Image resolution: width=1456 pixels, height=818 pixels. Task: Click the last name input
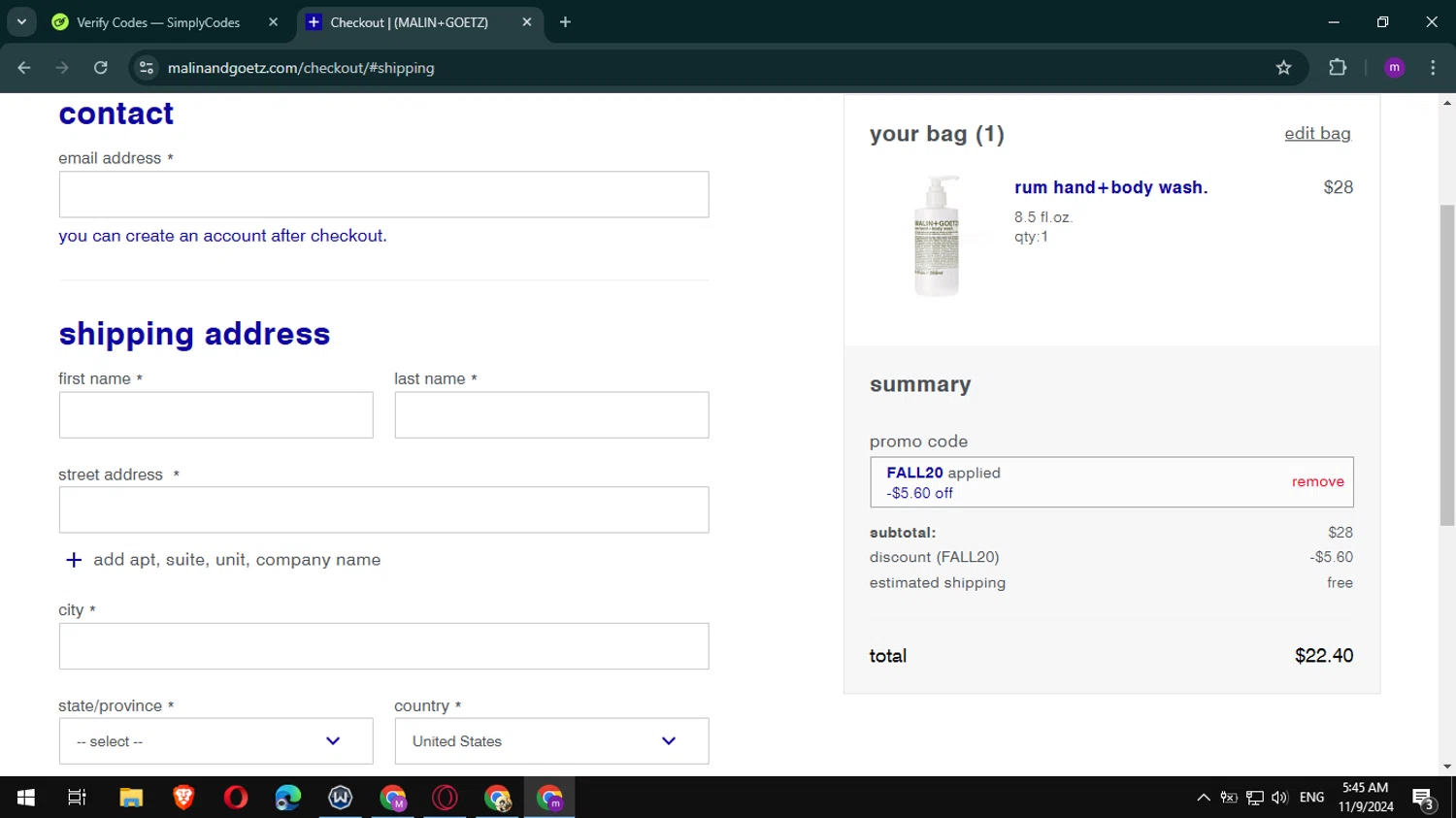pyautogui.click(x=551, y=415)
